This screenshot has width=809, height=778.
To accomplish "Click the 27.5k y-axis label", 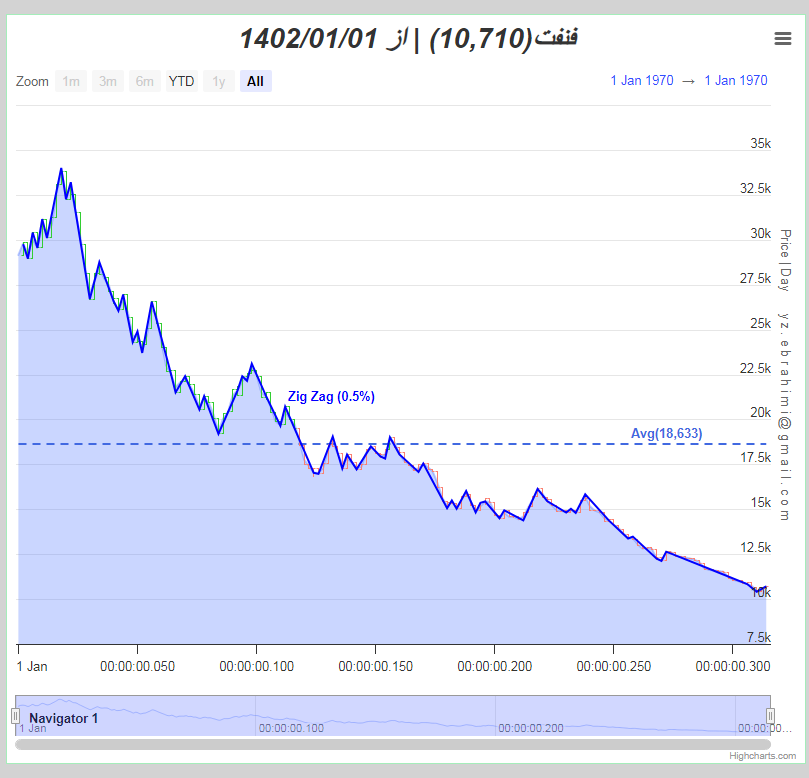I will tap(755, 279).
